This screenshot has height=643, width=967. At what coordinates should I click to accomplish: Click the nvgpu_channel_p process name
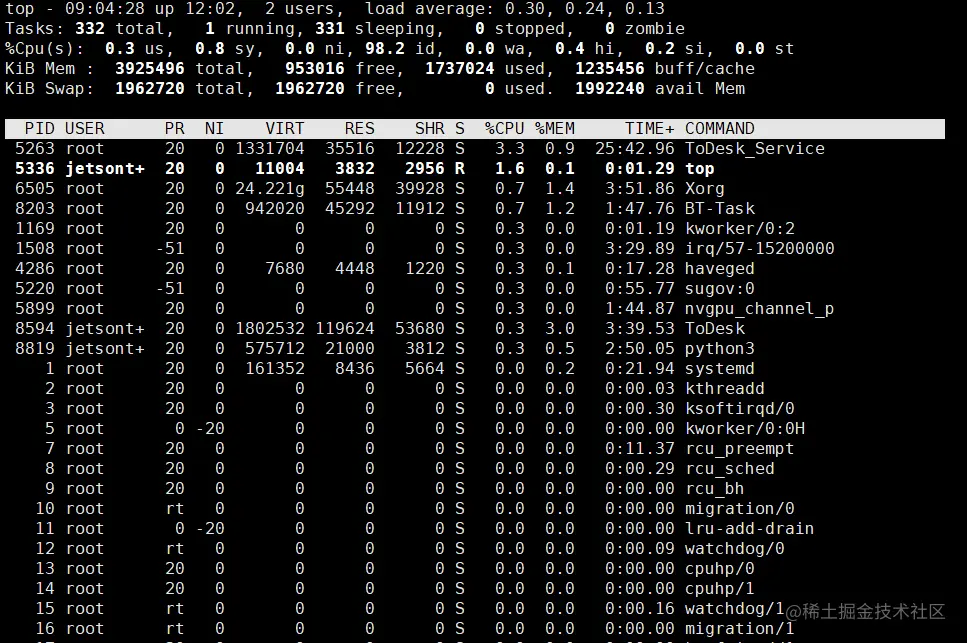[x=759, y=309]
